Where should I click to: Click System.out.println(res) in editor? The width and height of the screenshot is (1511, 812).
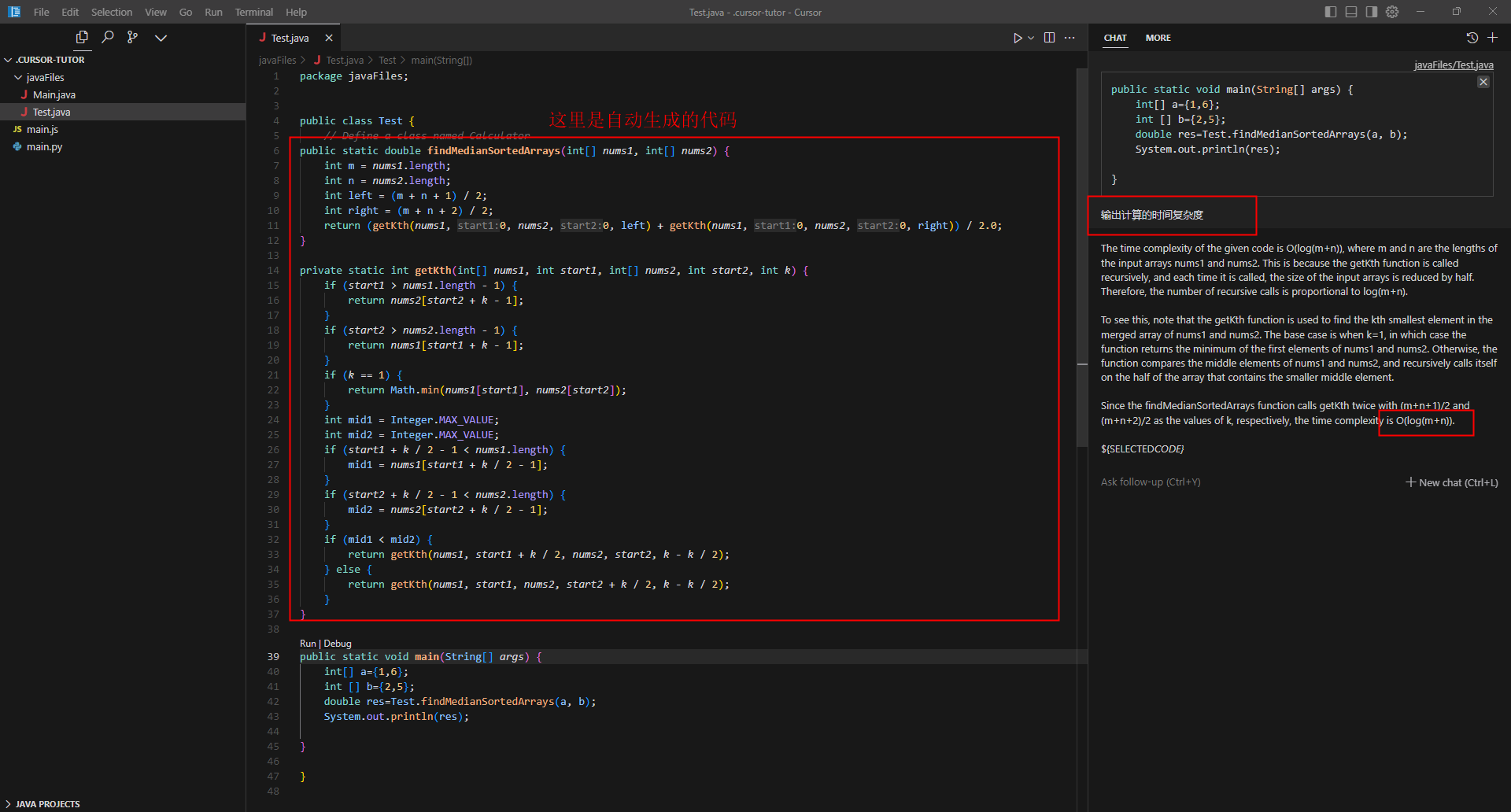click(x=397, y=716)
